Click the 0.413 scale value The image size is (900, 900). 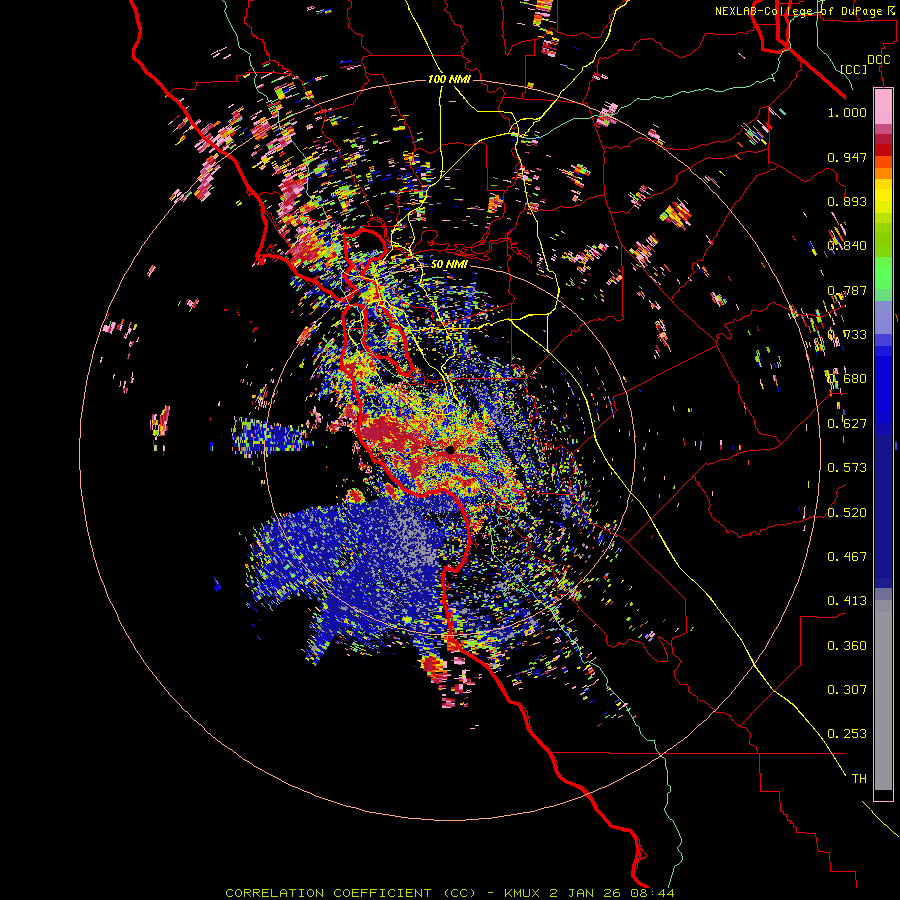847,601
